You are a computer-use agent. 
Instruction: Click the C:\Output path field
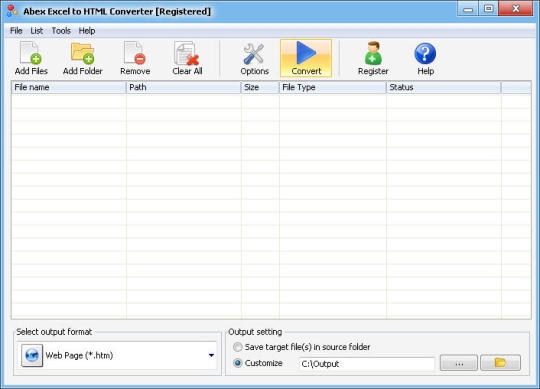pyautogui.click(x=367, y=364)
